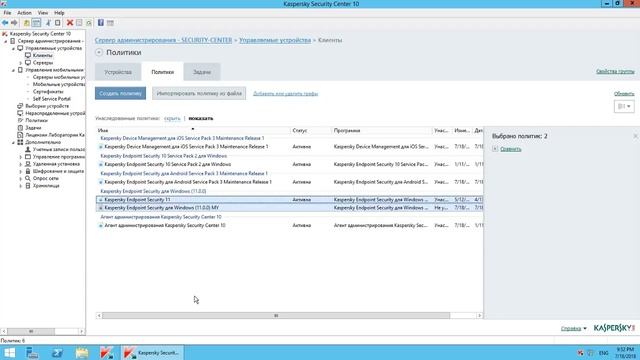640x360 pixels.
Task: Click the Refresh toolbar icon before Help
Action: point(89,23)
